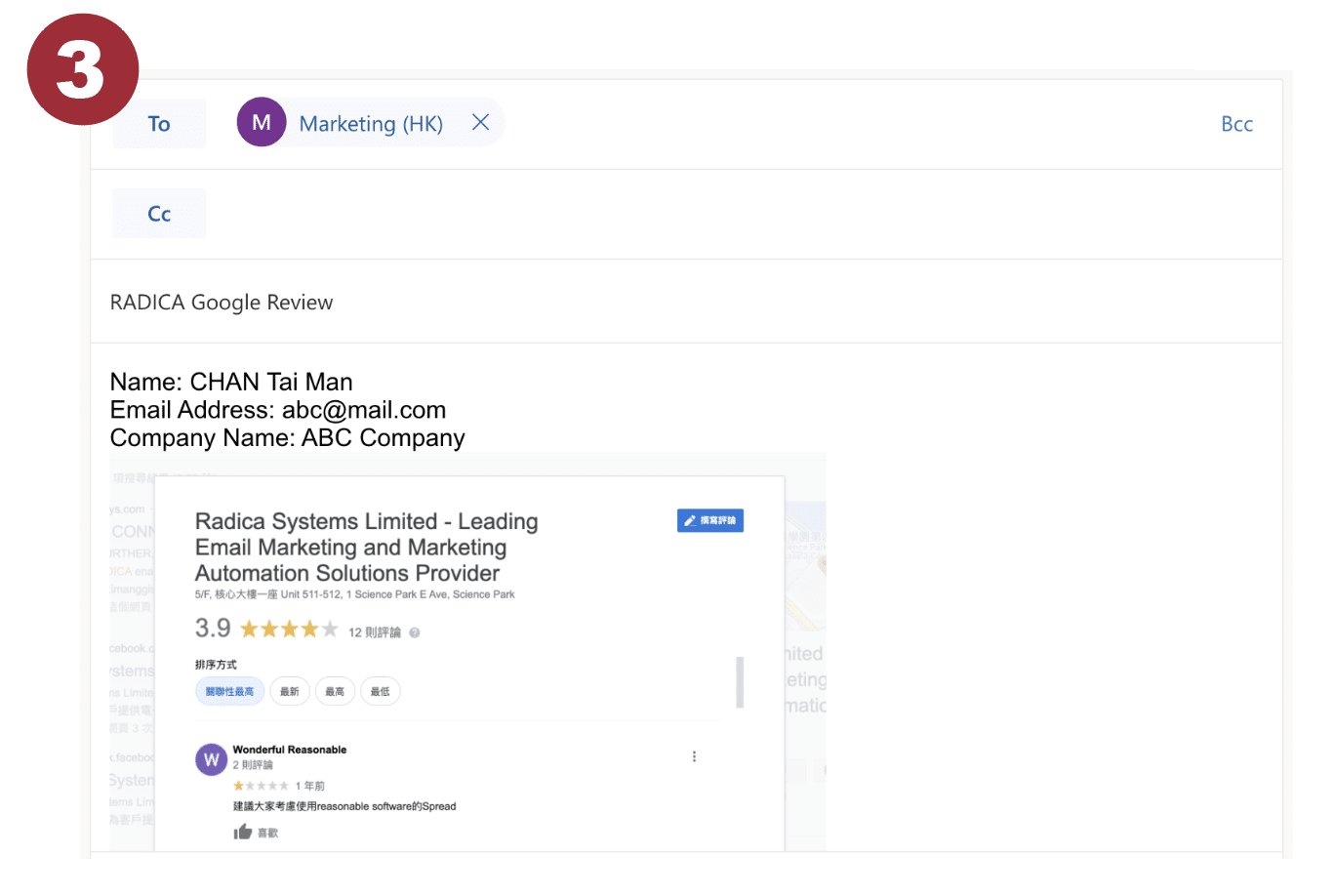Select the 最低 sort chip

(x=381, y=691)
